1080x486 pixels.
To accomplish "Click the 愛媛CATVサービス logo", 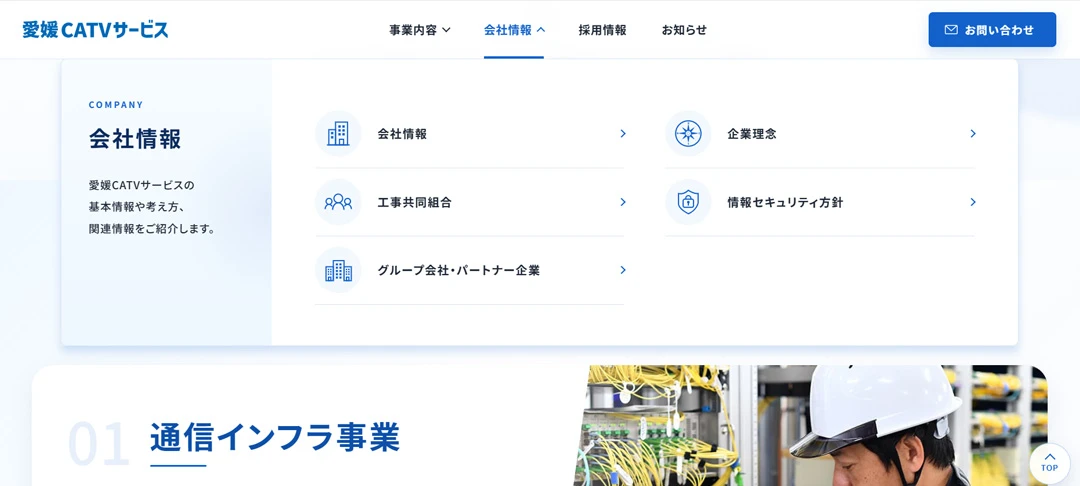I will pos(95,30).
